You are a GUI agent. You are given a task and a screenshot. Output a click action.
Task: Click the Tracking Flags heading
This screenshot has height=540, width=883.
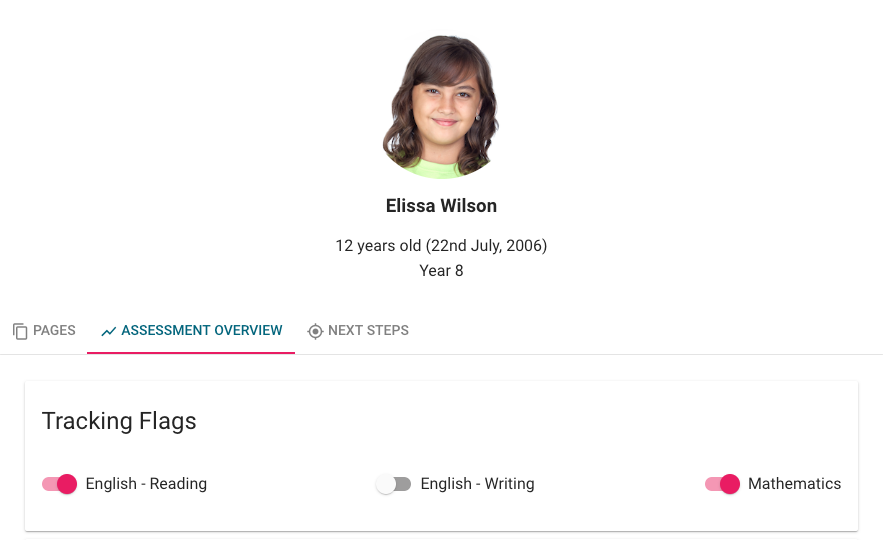point(119,421)
